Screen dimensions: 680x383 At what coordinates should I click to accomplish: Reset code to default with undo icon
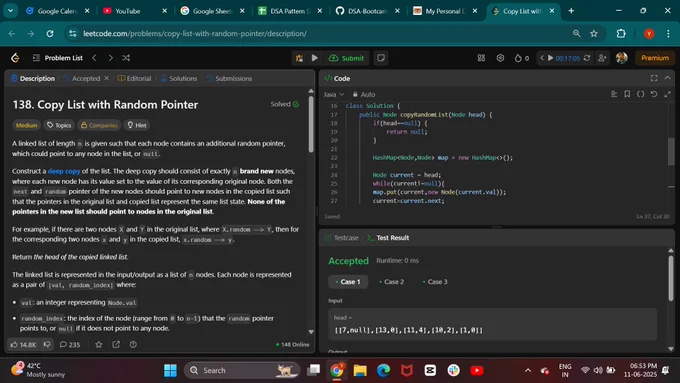[654, 94]
